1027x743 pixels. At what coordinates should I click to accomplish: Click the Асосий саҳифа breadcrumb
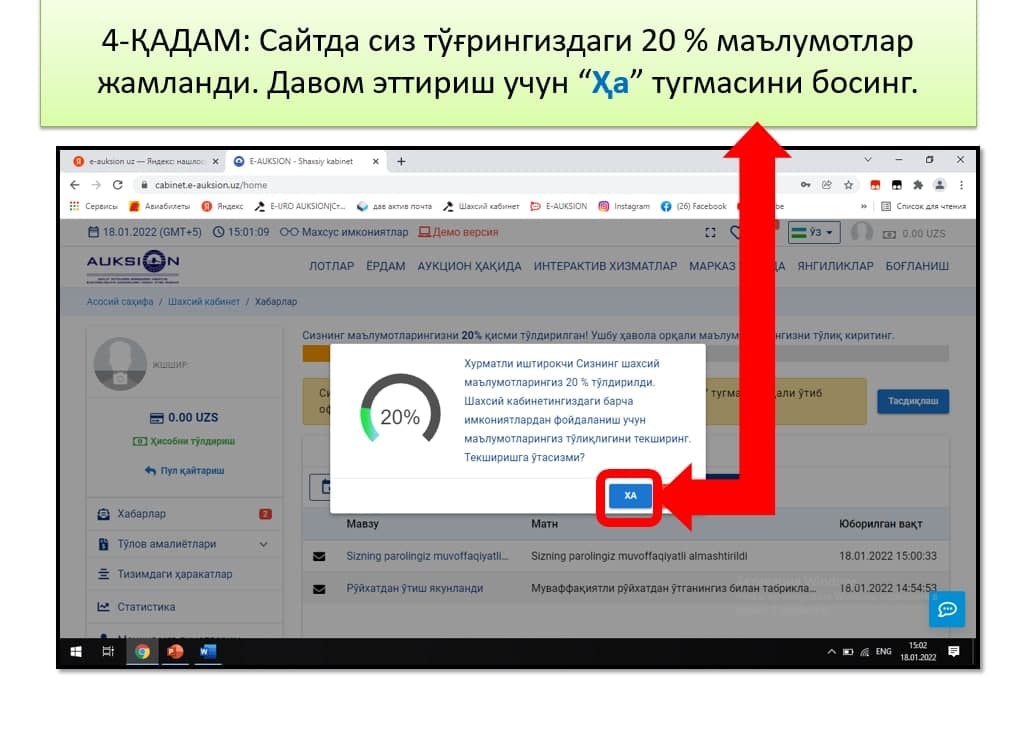point(120,301)
